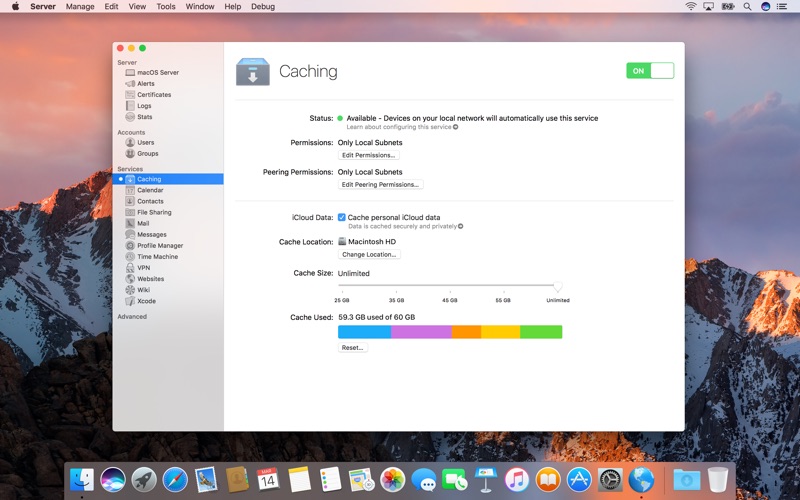Screen dimensions: 800x500
Task: Select the VPN service icon
Action: 130,268
